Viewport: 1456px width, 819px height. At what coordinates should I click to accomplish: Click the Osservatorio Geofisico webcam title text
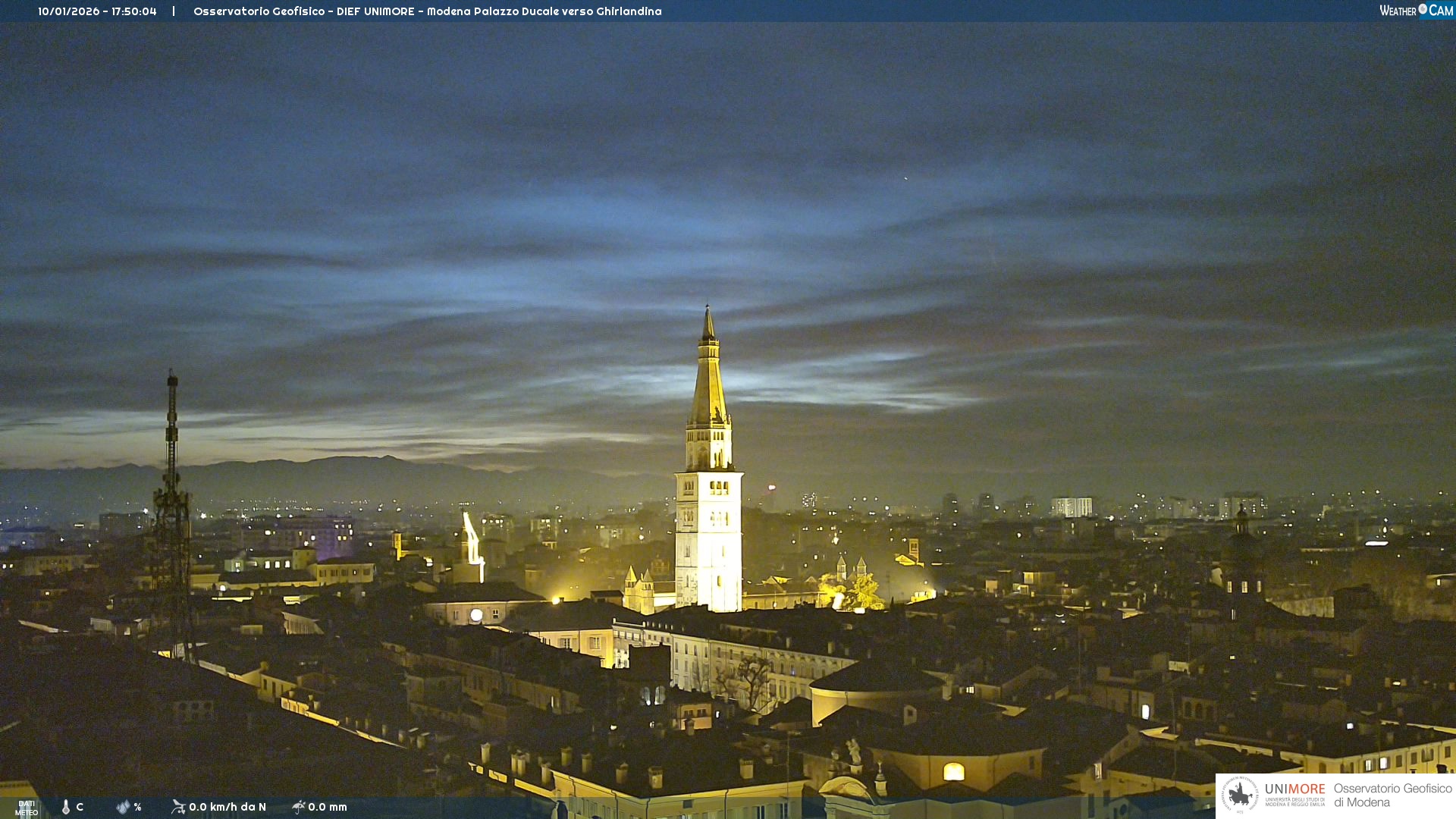pyautogui.click(x=427, y=11)
